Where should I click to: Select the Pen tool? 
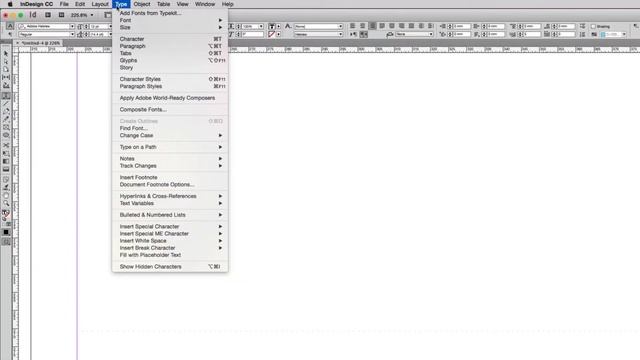point(6,111)
